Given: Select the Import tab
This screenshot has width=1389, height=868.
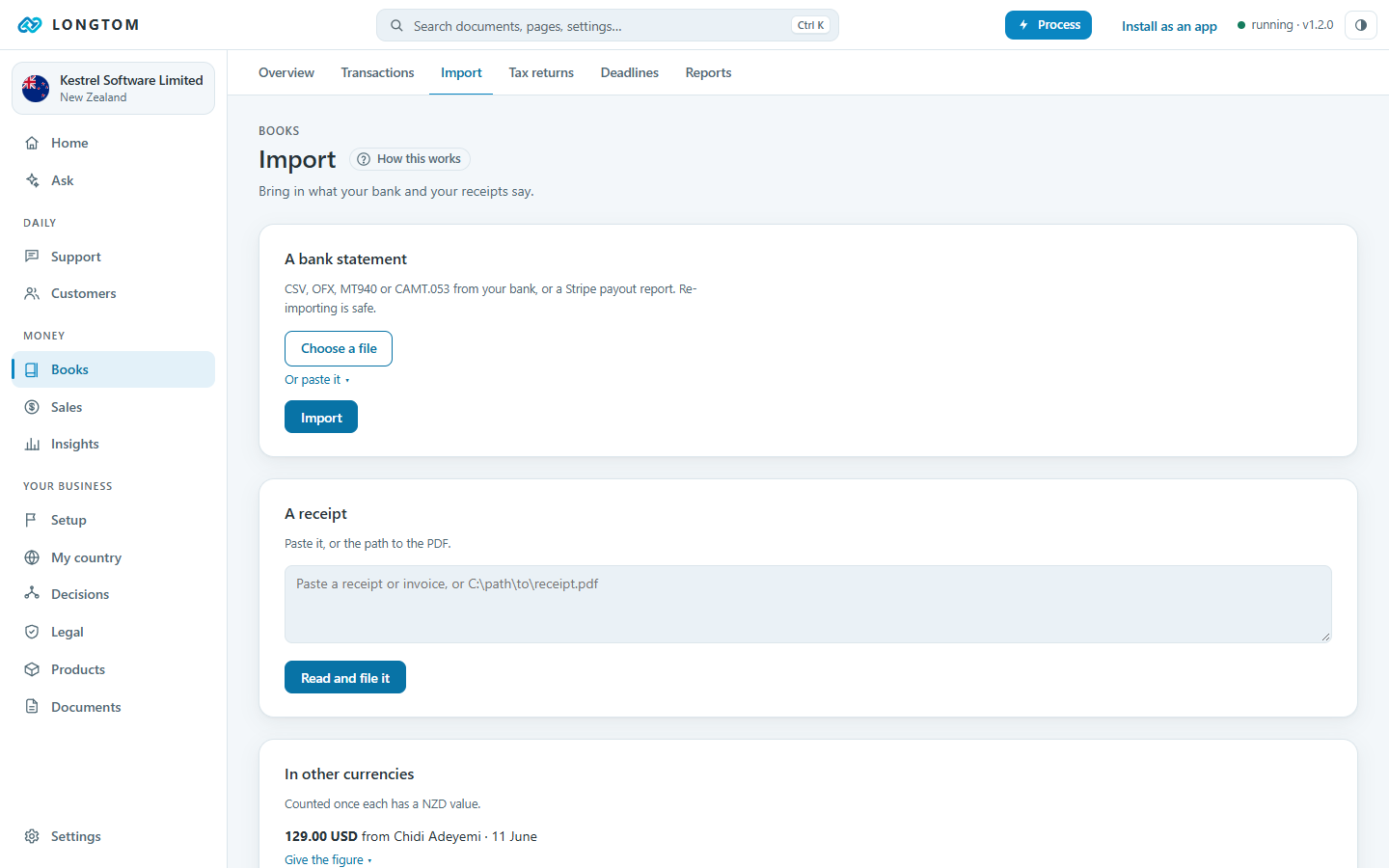Looking at the screenshot, I should 461,72.
